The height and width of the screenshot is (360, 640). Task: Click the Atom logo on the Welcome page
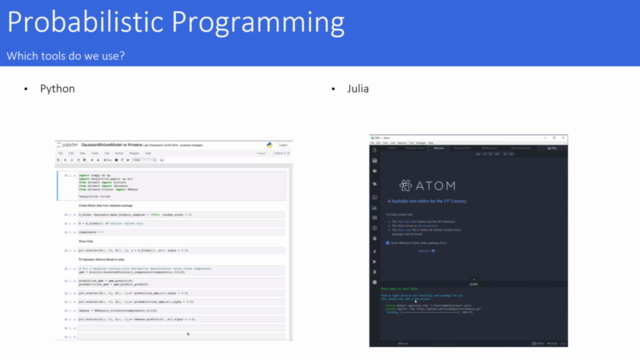click(x=427, y=186)
